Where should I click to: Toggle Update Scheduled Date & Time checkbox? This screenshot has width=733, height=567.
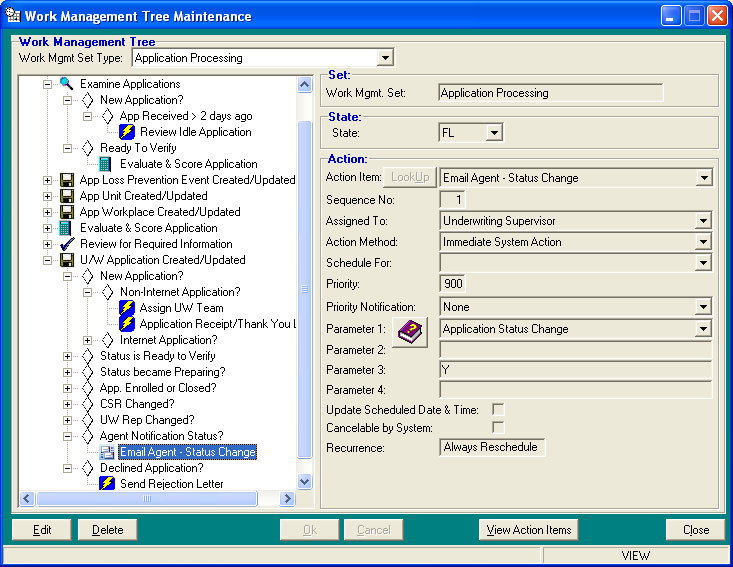(x=498, y=409)
